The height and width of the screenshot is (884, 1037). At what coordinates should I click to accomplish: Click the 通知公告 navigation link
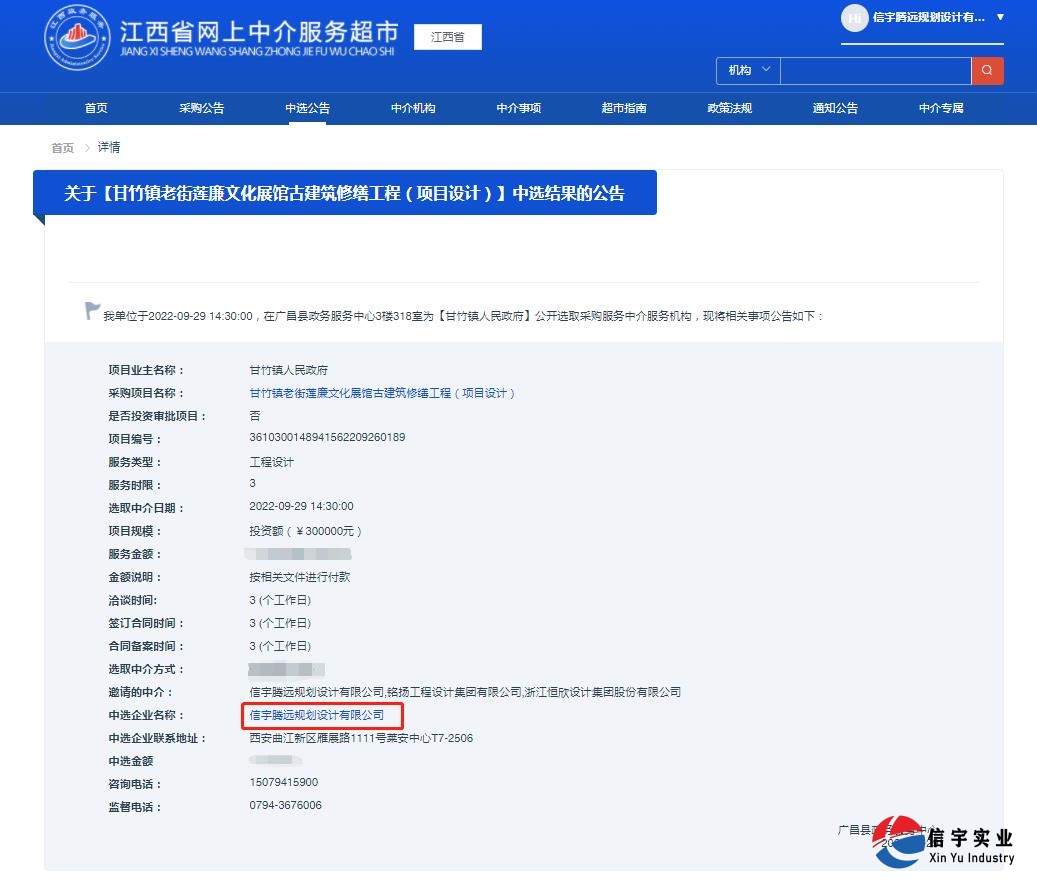coord(835,108)
